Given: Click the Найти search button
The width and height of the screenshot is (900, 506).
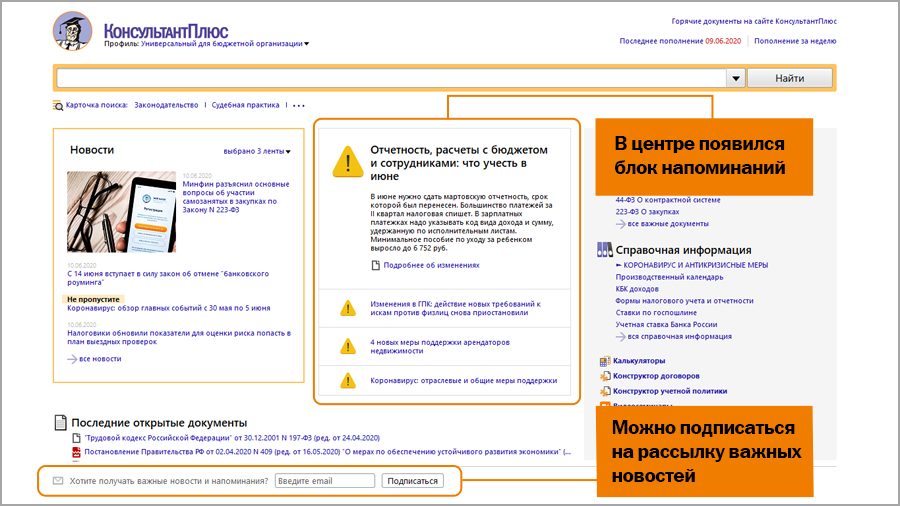Looking at the screenshot, I should 789,78.
